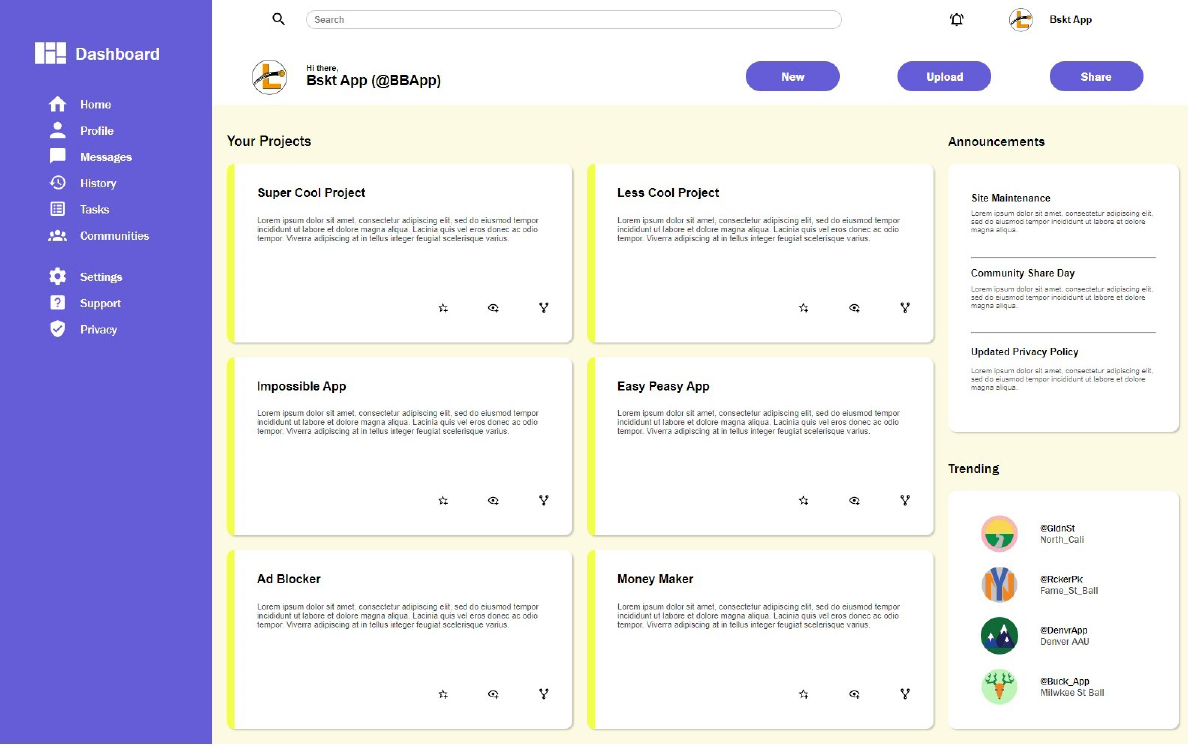The height and width of the screenshot is (756, 1188).
Task: Fork the Ad Blocker project
Action: (544, 694)
